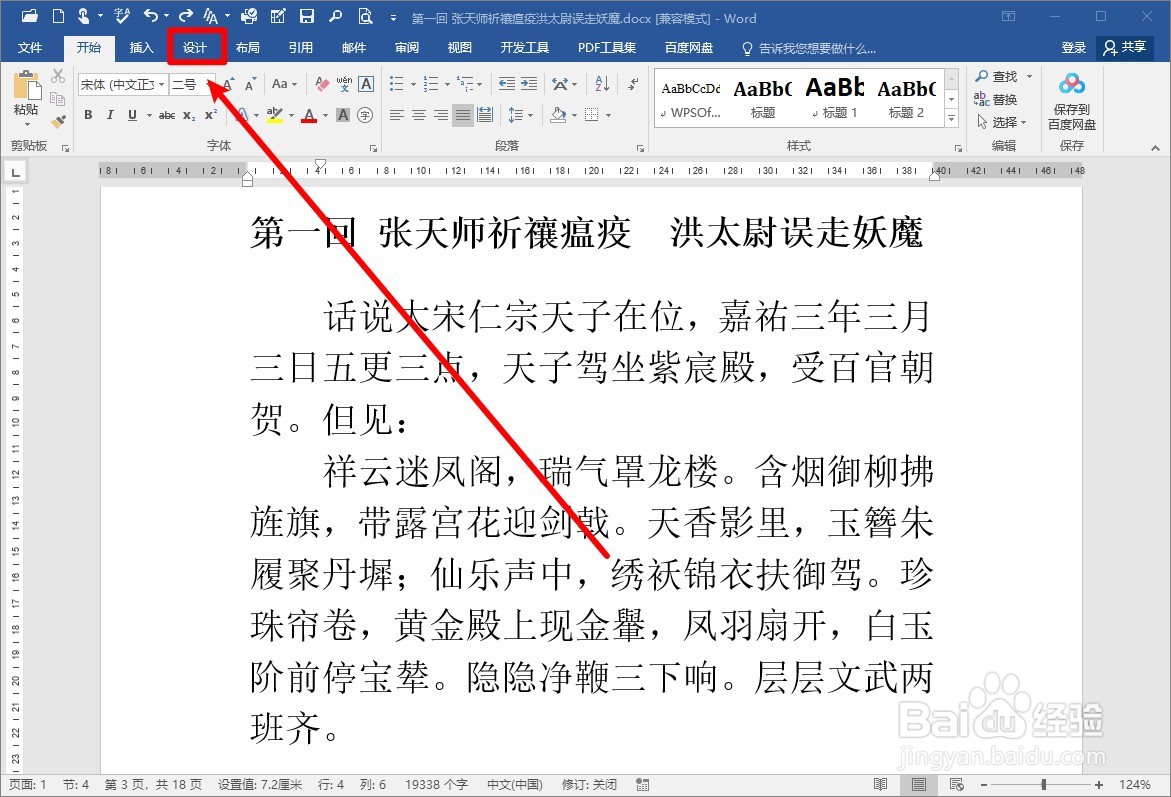Expand paste options arrow under 粘贴
1171x797 pixels.
coord(26,125)
